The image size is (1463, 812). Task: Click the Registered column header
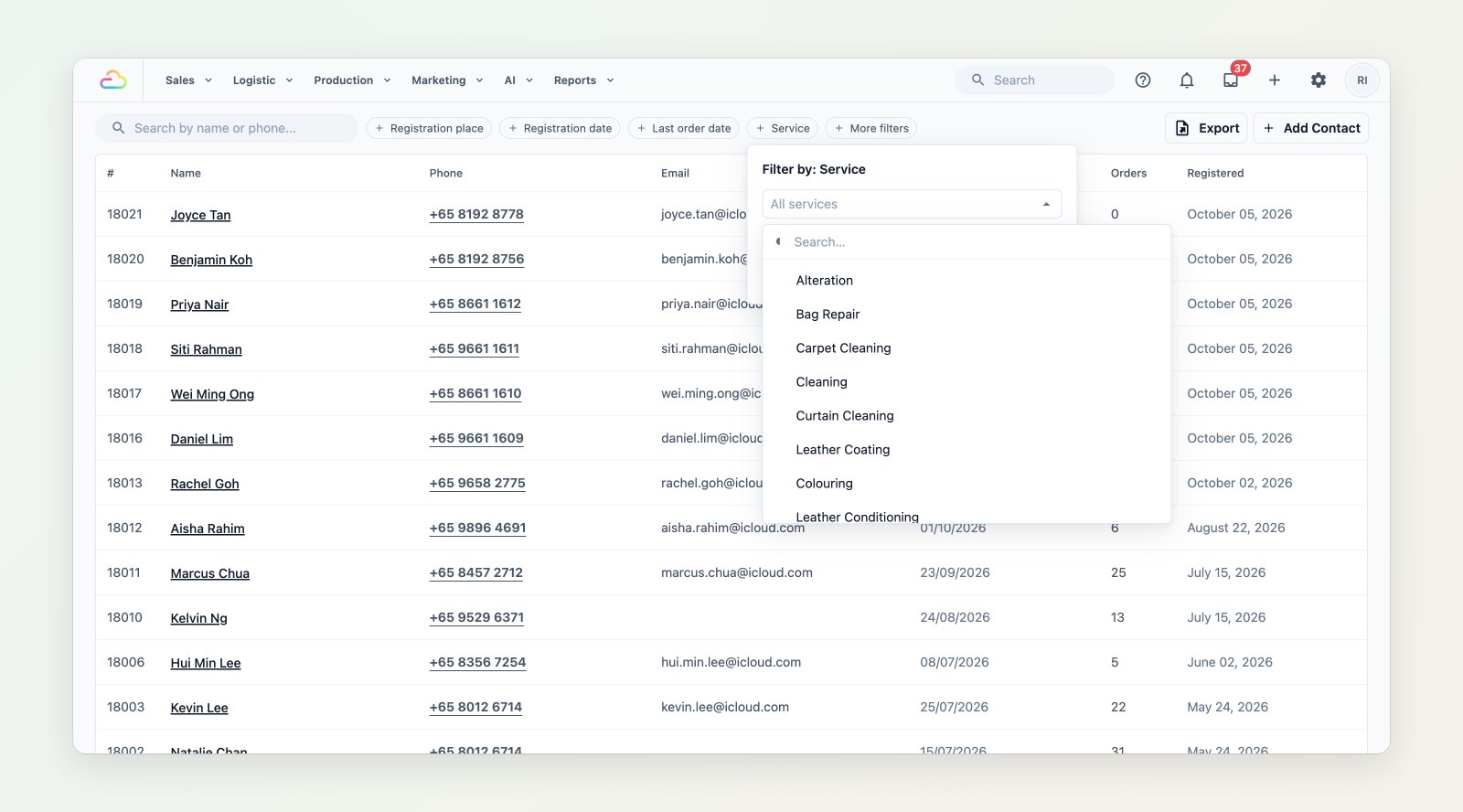[1215, 173]
